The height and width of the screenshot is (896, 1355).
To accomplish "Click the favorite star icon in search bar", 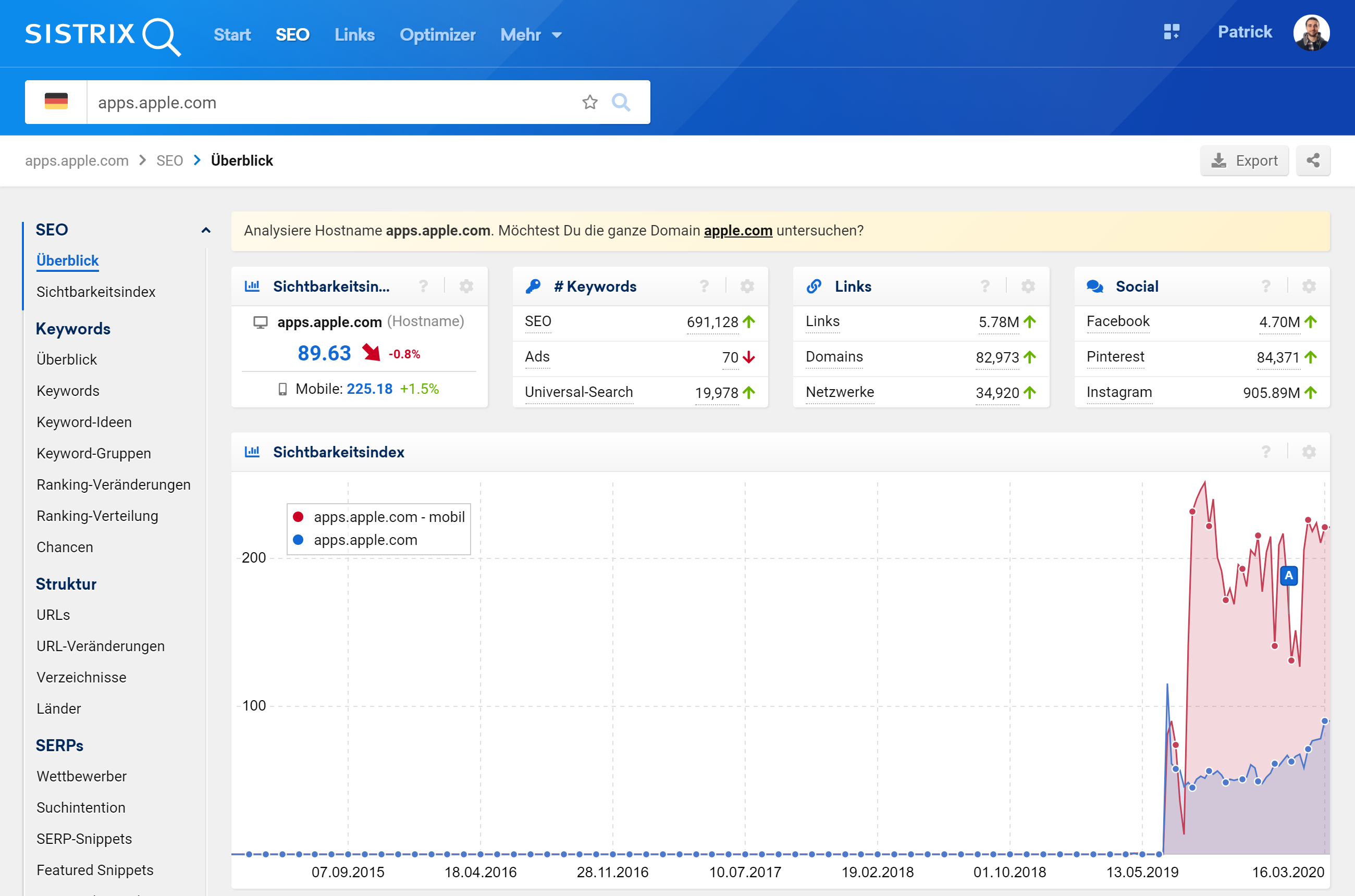I will [x=589, y=102].
